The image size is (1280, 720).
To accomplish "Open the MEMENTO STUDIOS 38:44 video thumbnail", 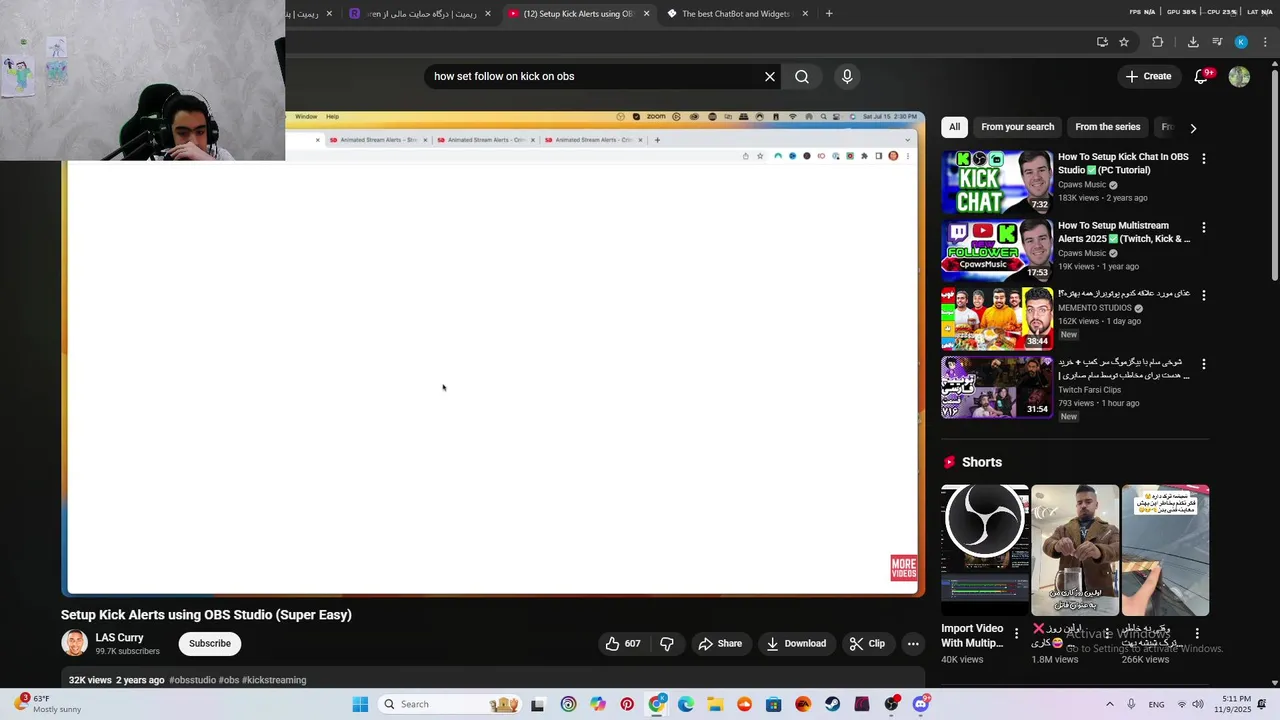I will [x=997, y=318].
